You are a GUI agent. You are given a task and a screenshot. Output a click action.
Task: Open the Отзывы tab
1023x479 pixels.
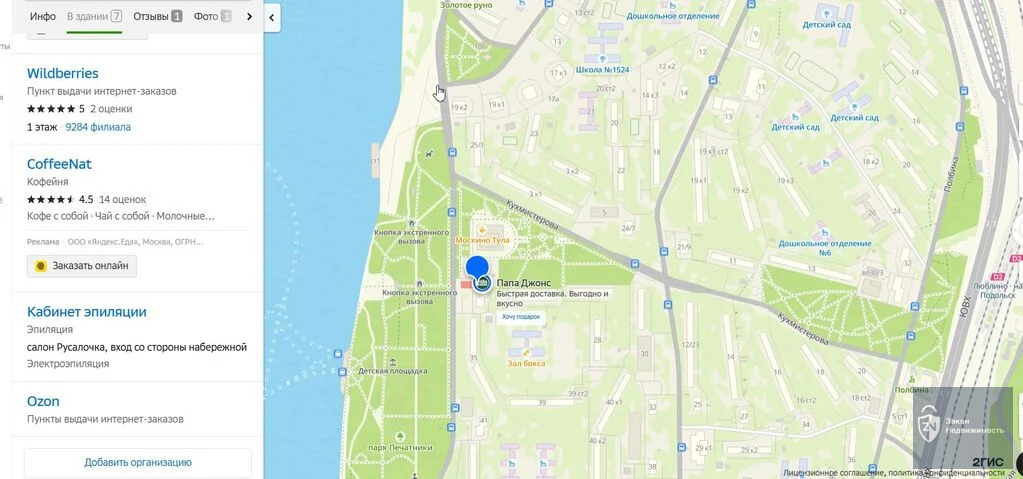click(158, 16)
